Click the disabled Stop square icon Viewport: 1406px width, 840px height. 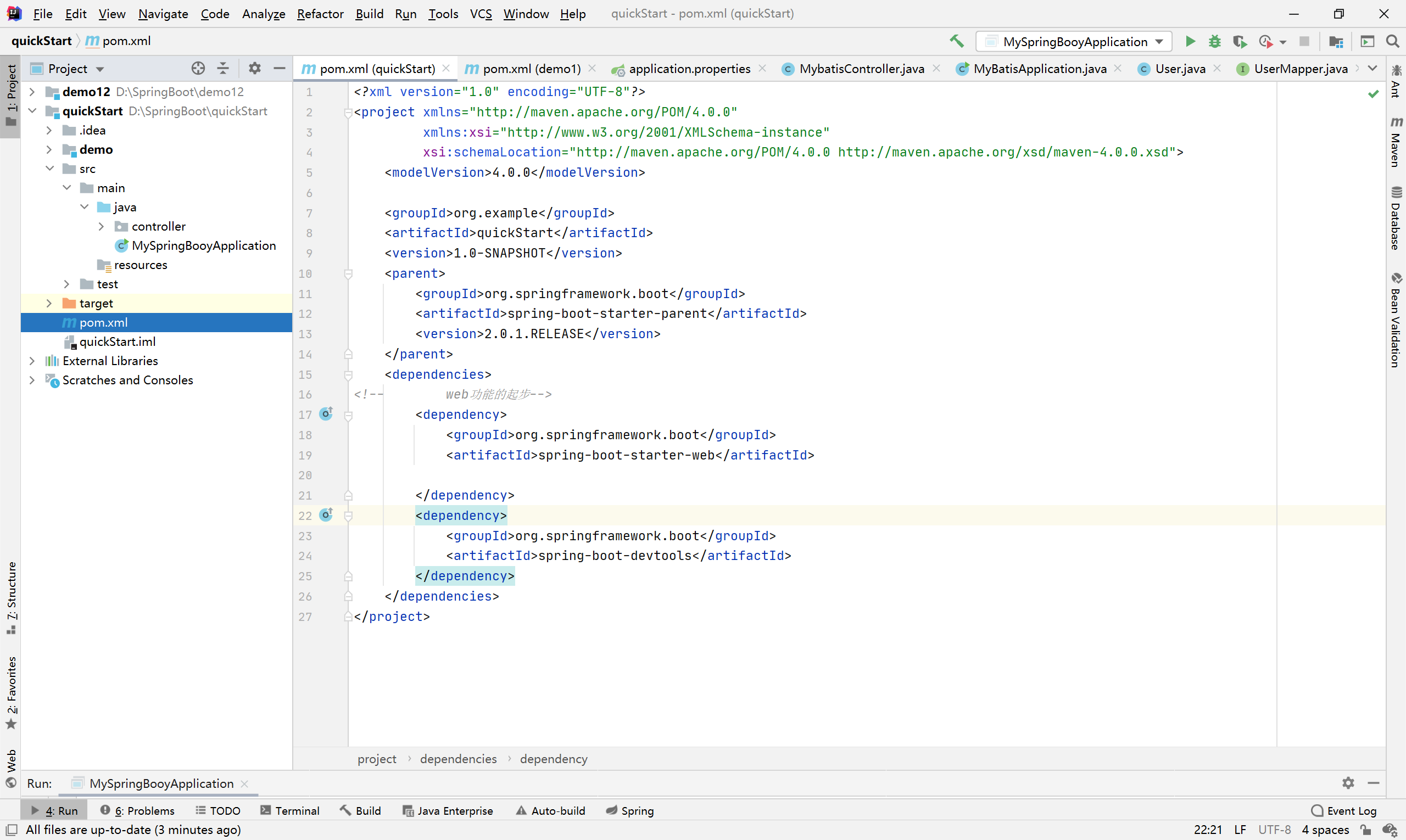click(x=1304, y=41)
